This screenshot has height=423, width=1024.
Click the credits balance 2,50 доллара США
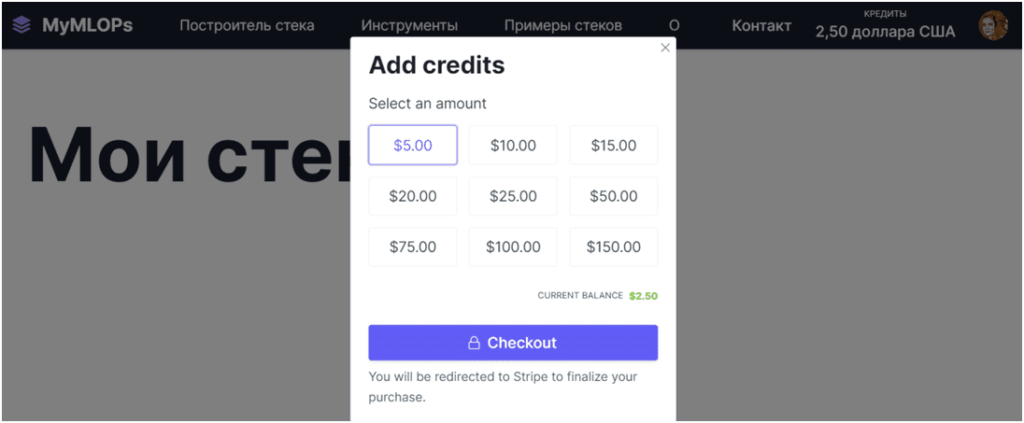[885, 32]
